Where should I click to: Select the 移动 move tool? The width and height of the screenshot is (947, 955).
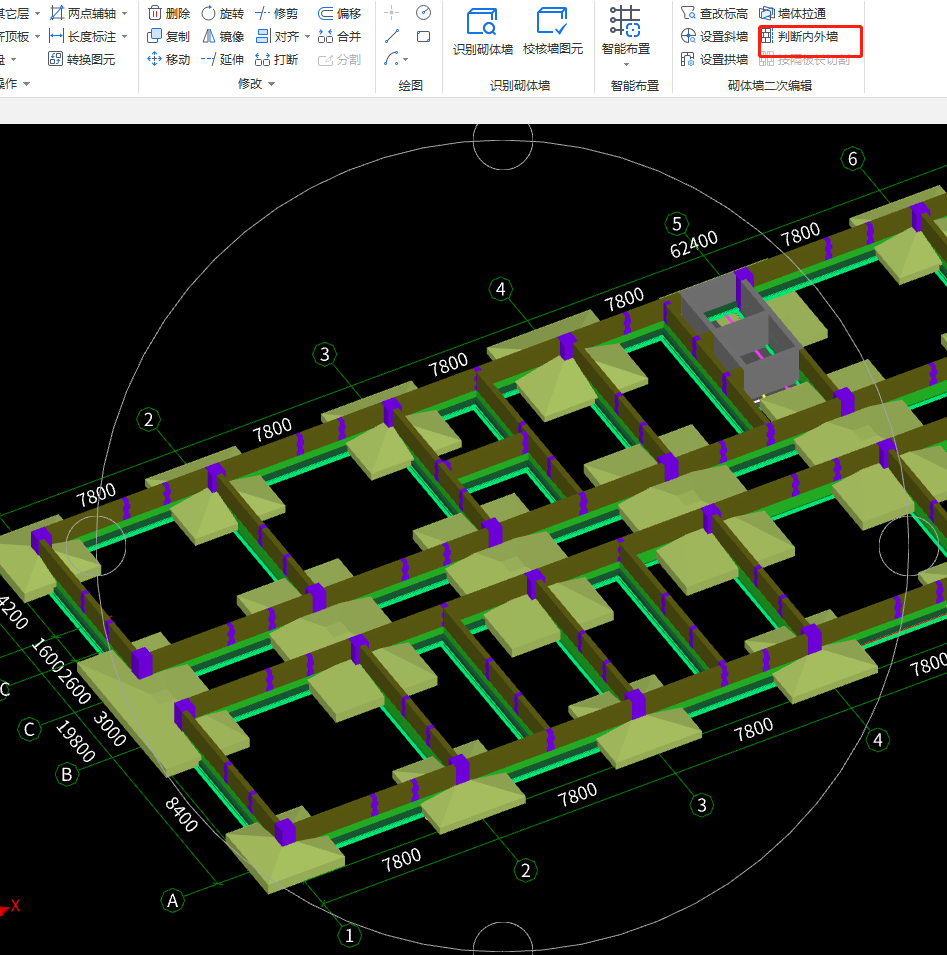pos(169,59)
